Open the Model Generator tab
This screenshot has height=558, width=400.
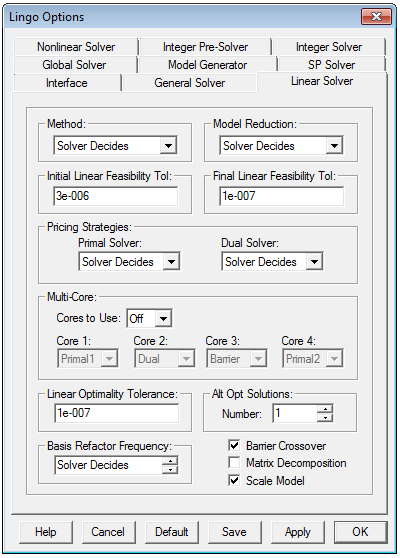[207, 65]
